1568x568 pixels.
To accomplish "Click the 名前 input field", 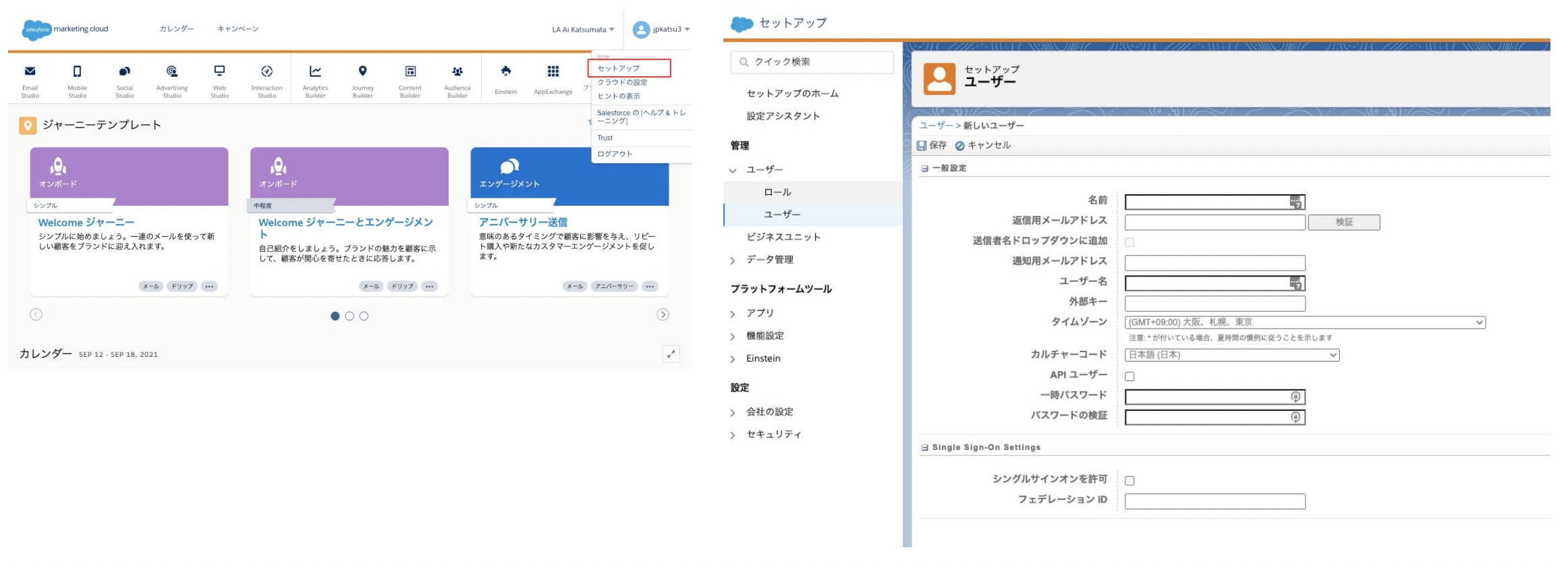I will tap(1214, 202).
